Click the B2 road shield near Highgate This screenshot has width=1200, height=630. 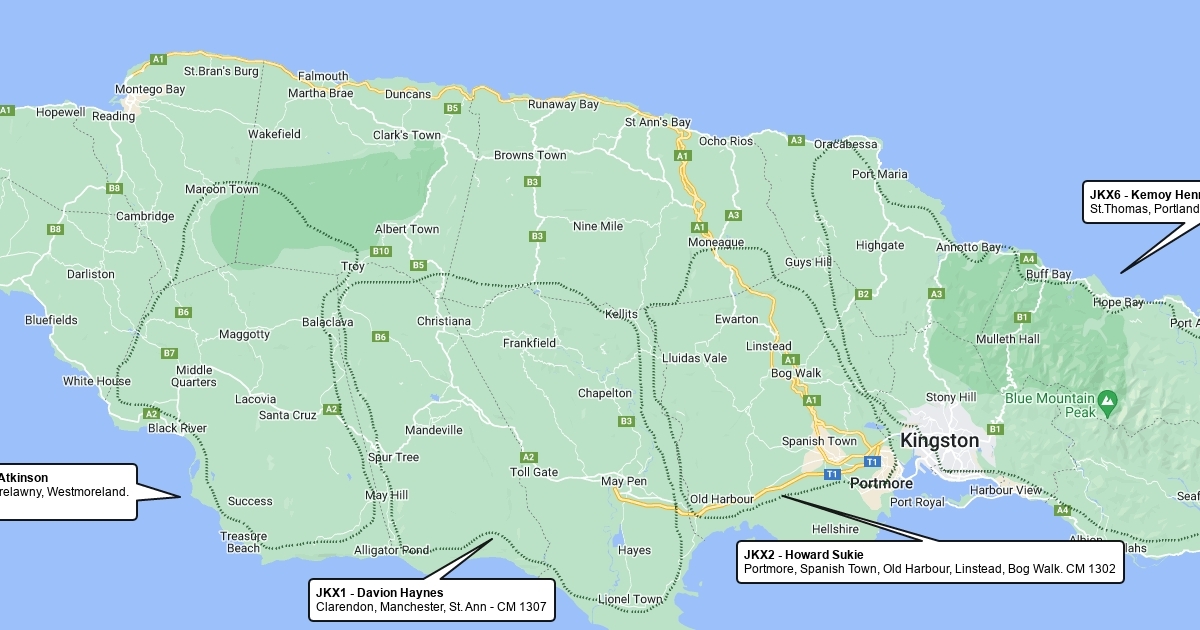point(863,294)
